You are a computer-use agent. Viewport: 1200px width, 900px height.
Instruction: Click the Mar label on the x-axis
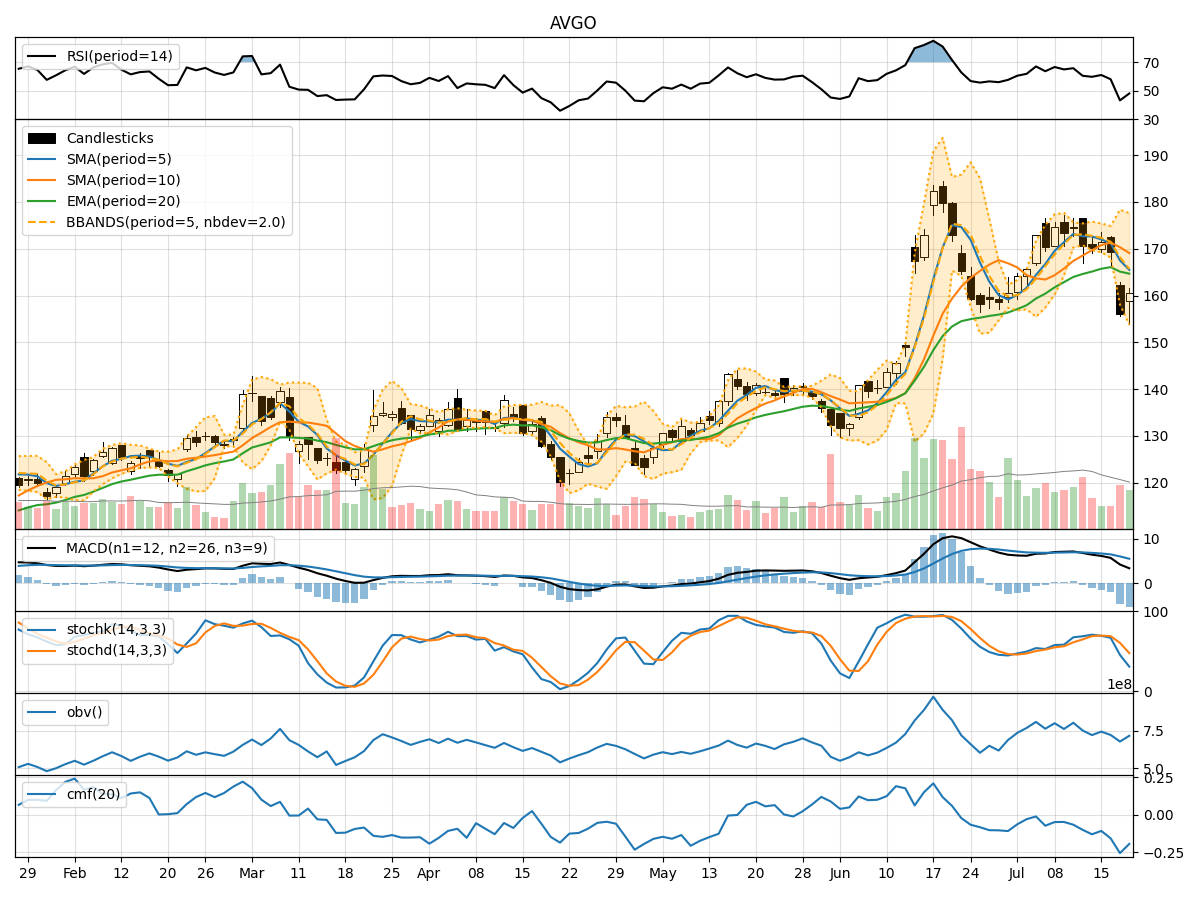coord(252,872)
